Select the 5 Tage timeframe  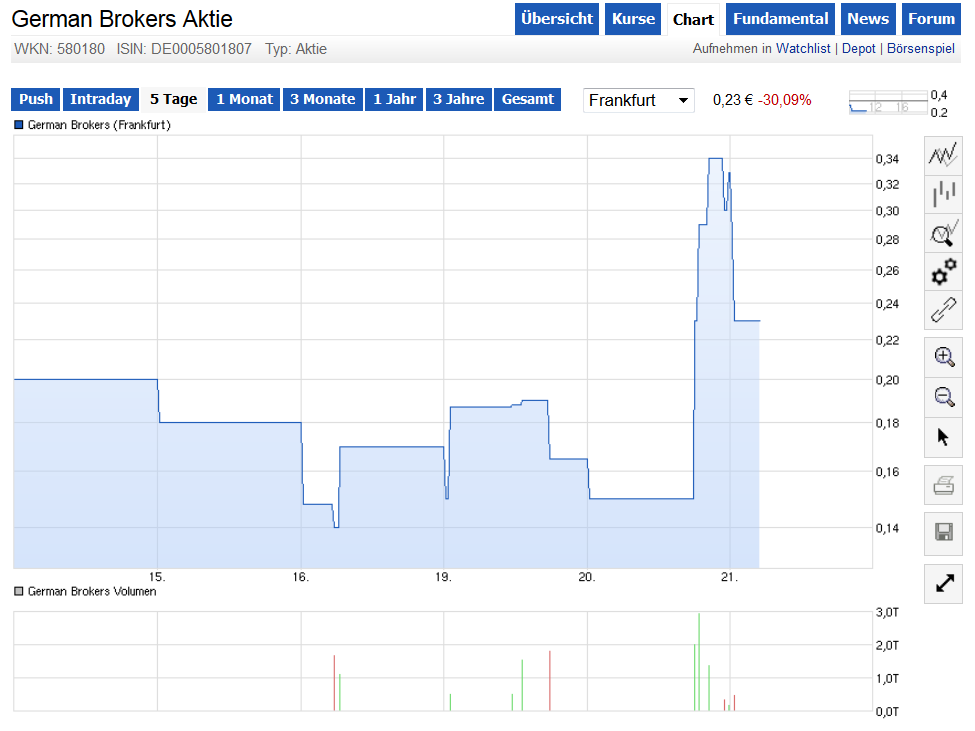pyautogui.click(x=173, y=99)
